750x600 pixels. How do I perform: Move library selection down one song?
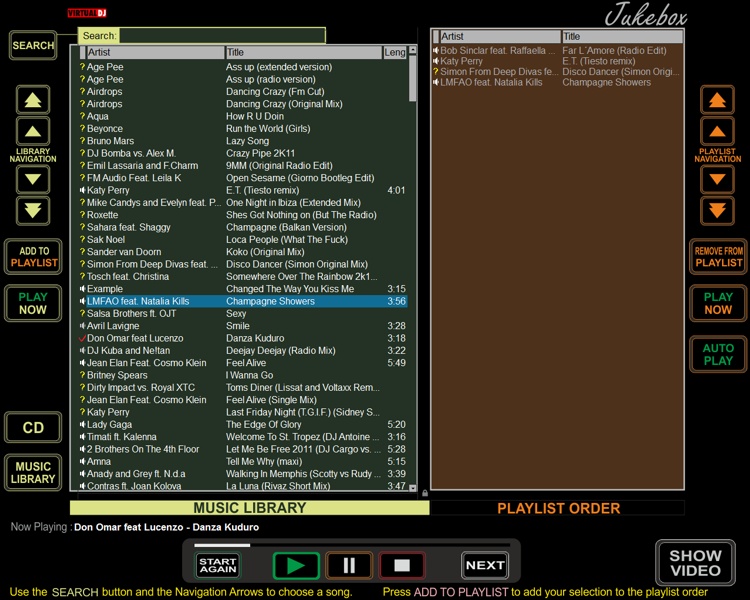click(x=33, y=179)
